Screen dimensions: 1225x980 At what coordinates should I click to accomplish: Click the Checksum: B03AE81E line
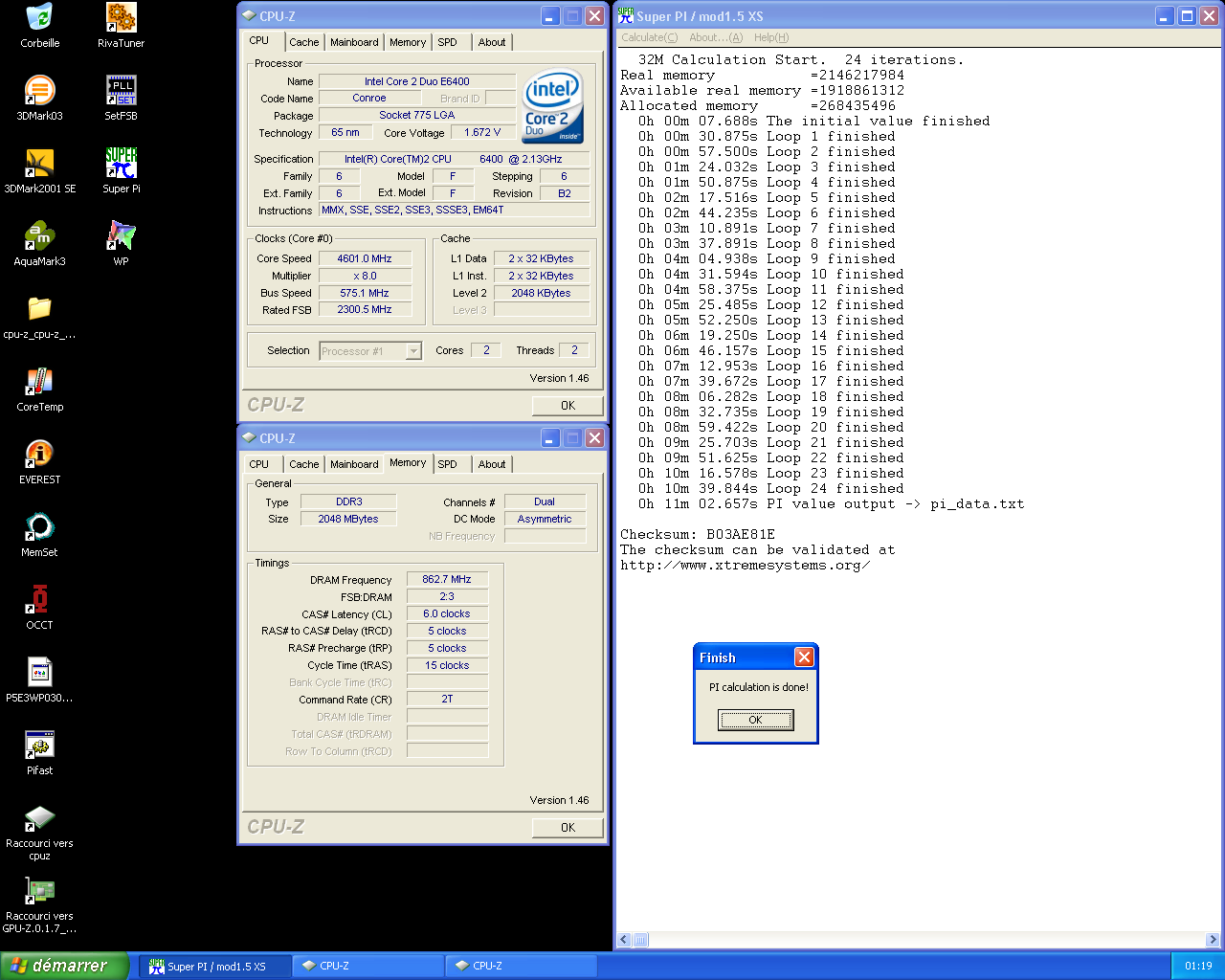pyautogui.click(x=698, y=534)
